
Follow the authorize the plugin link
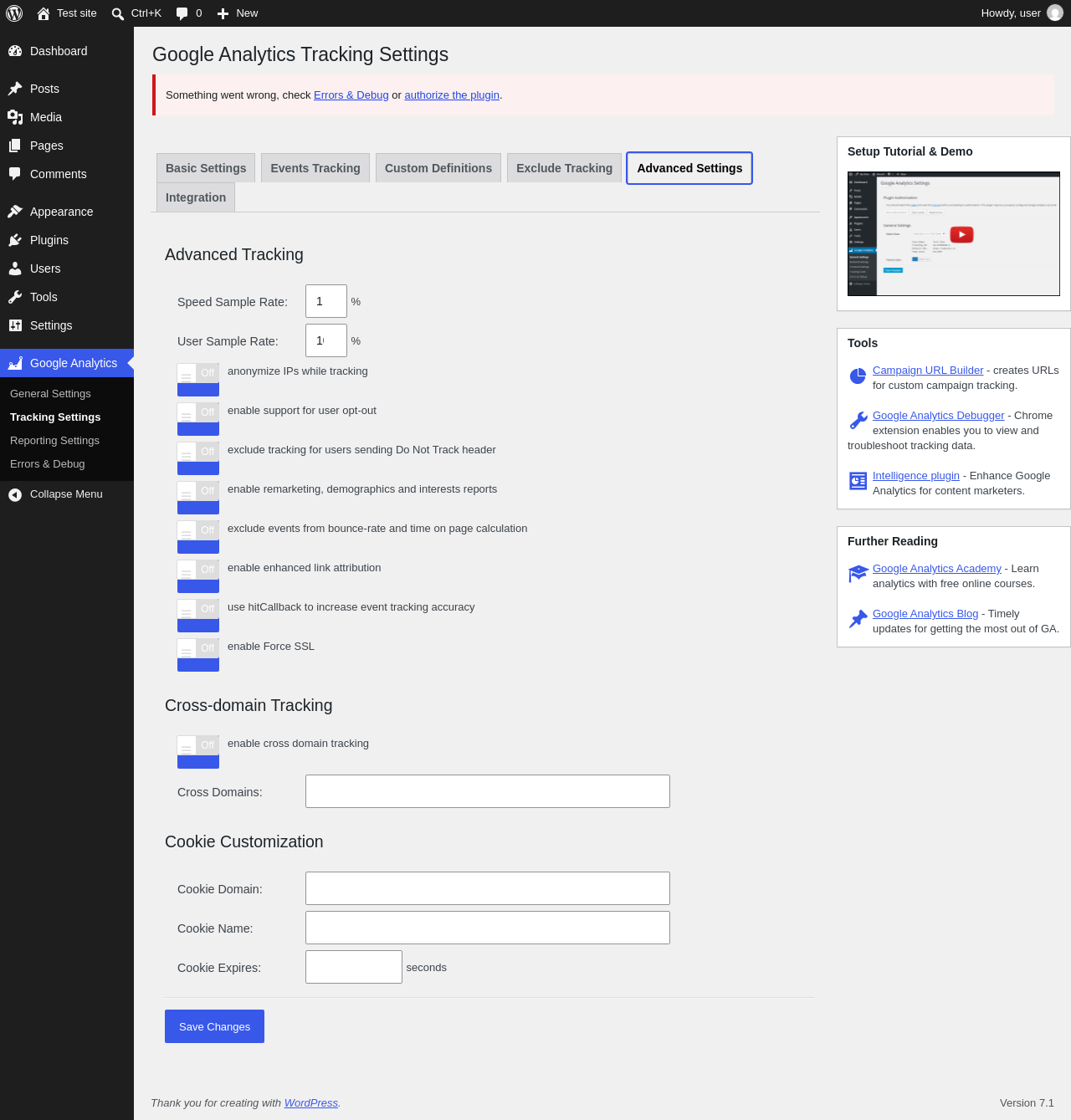point(452,95)
